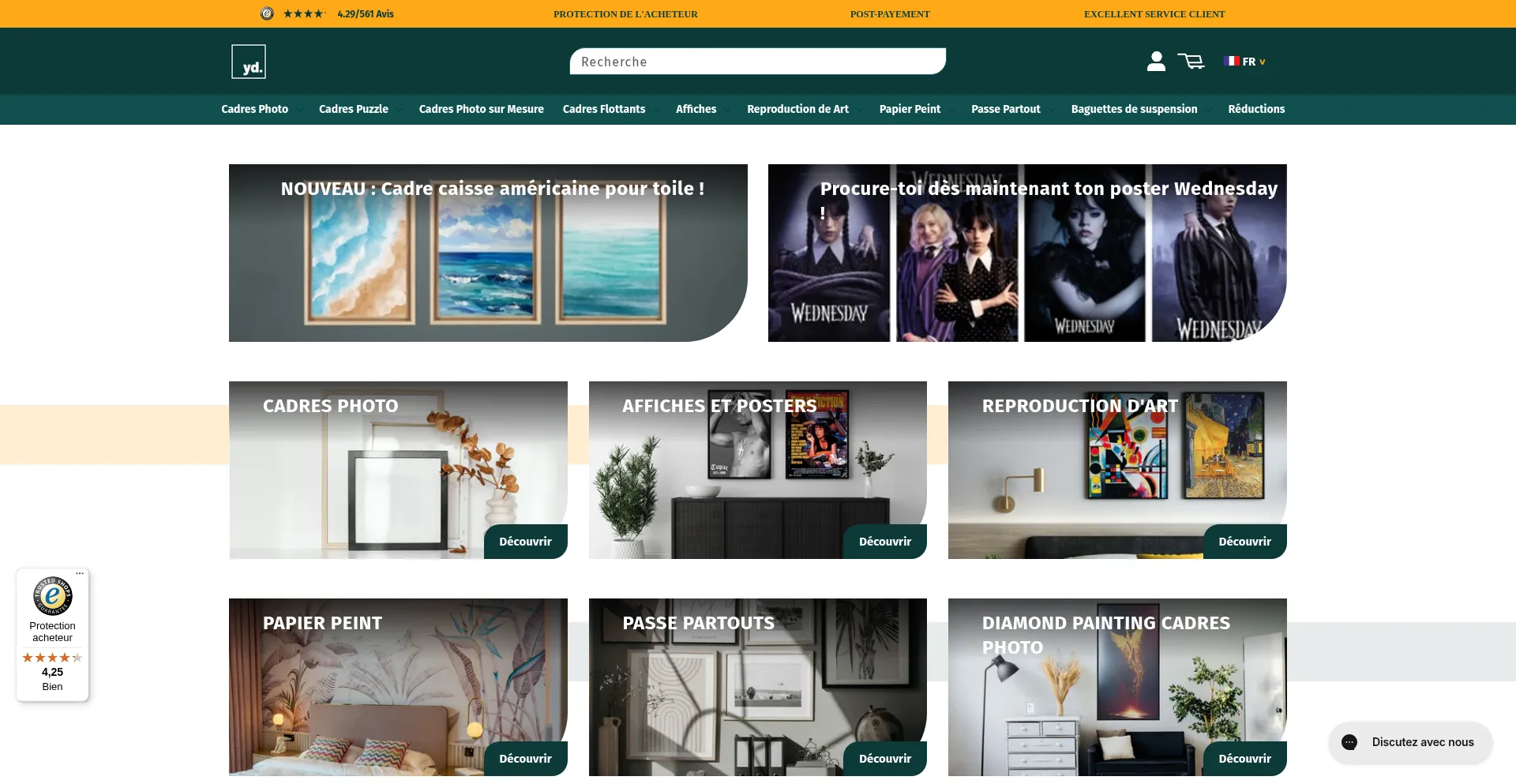Screen dimensions: 1516x784
Task: Open the Passe Partout menu
Action: pyautogui.click(x=1005, y=109)
